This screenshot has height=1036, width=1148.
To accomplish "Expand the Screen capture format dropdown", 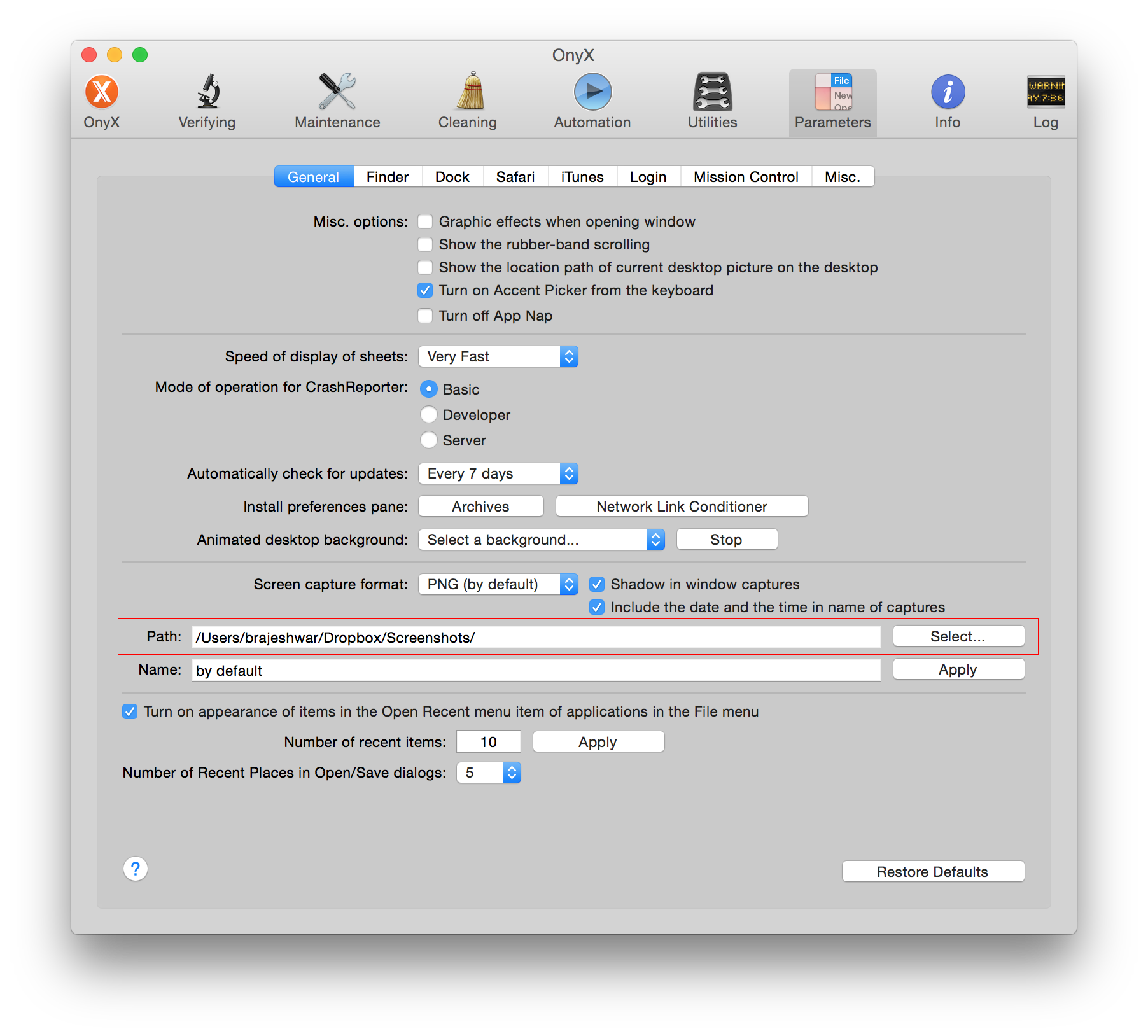I will tap(498, 584).
